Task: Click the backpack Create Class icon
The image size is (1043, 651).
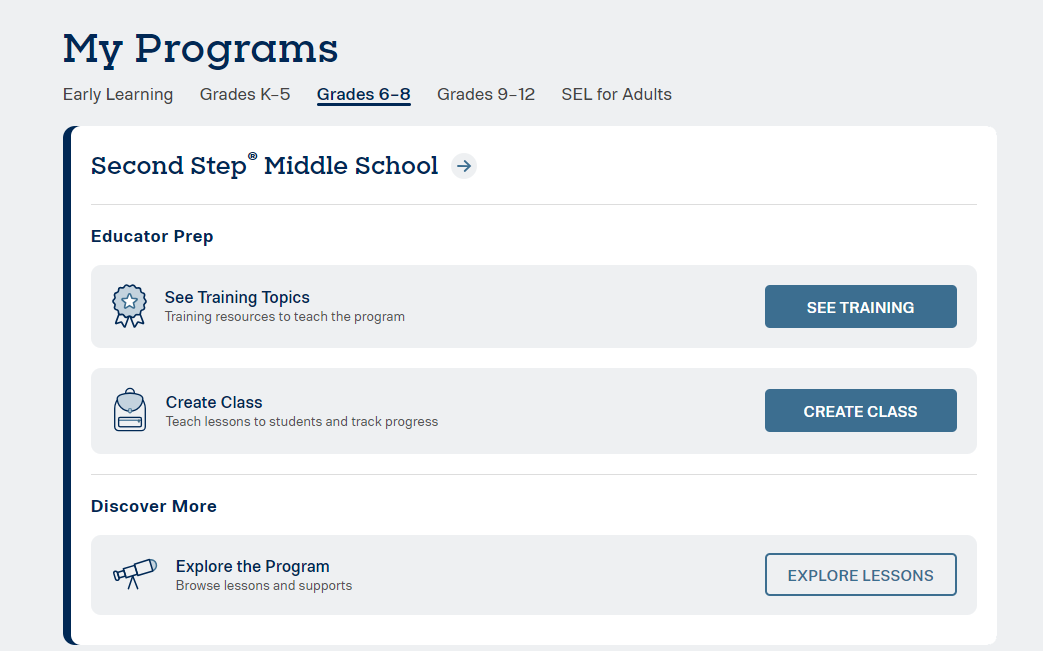Action: (130, 410)
